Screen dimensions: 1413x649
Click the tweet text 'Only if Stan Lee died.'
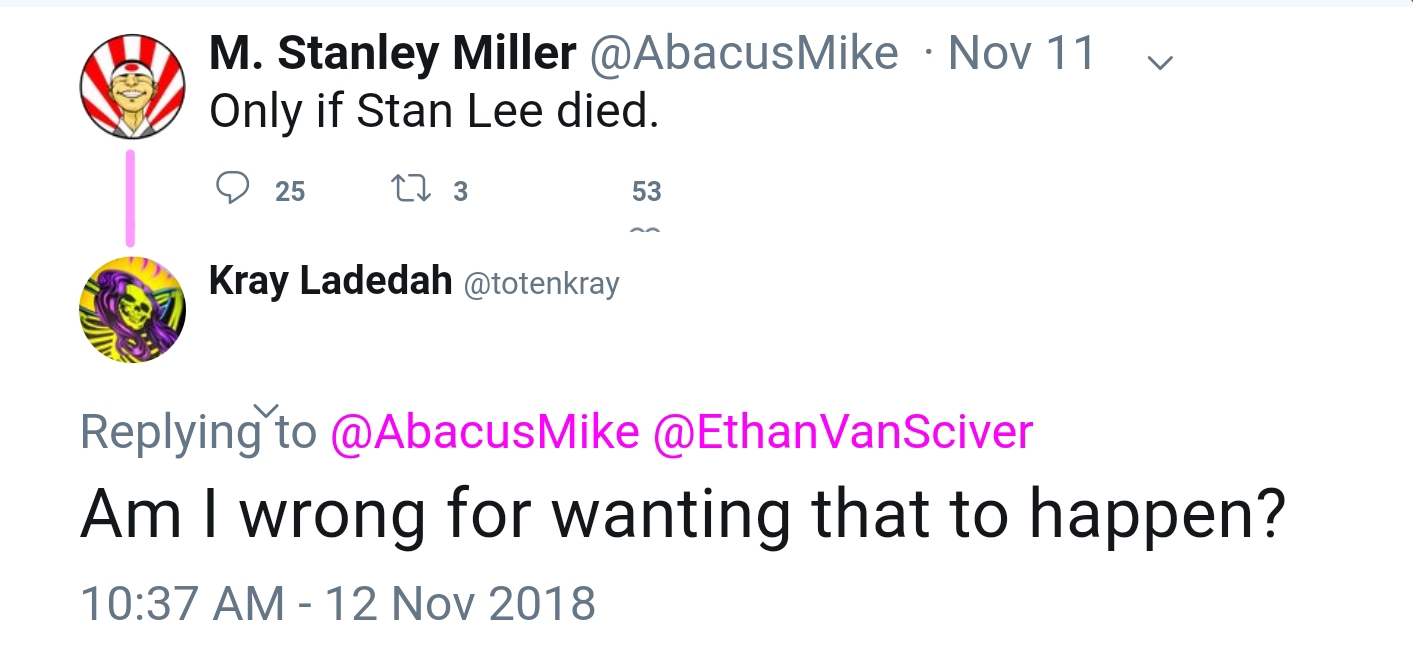click(x=434, y=113)
